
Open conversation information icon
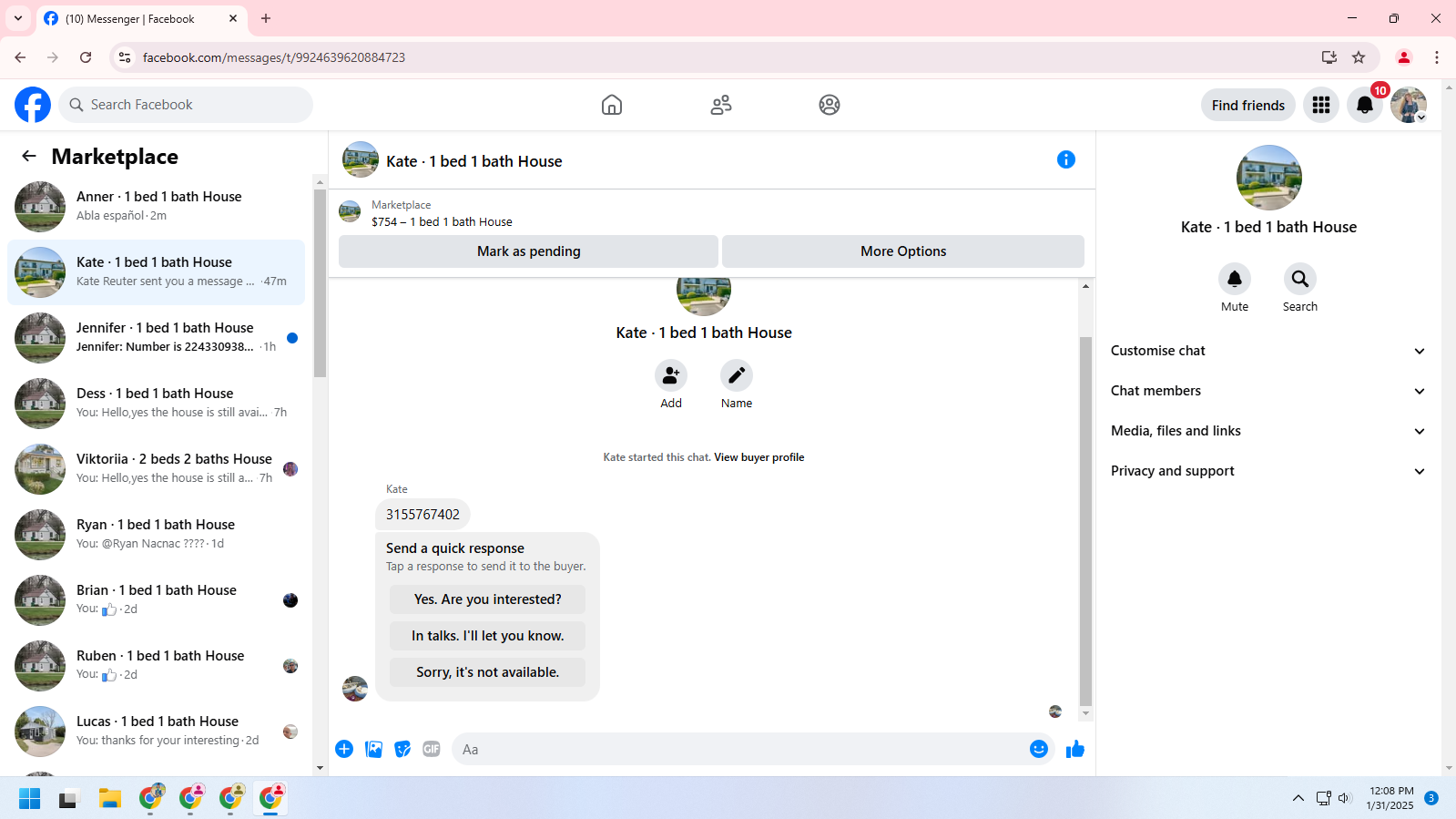pyautogui.click(x=1066, y=159)
